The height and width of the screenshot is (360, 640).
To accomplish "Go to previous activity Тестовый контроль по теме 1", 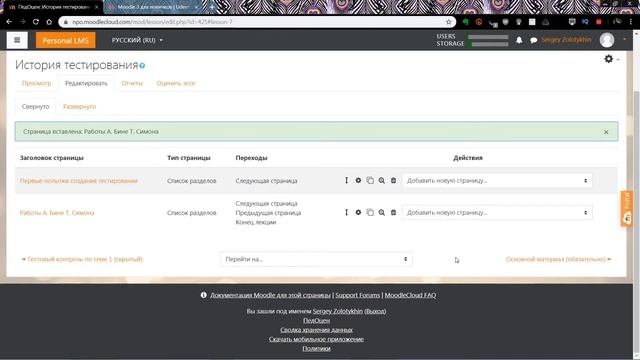I will coord(82,259).
